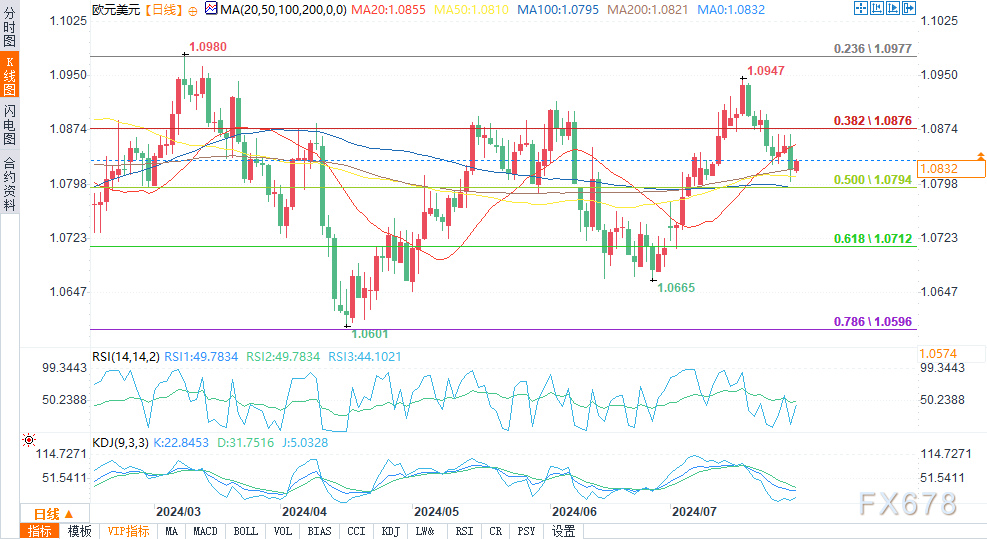The width and height of the screenshot is (987, 539).
Task: Click the 0.786 \ 1.0596 Fibonacci label
Action: 872,322
